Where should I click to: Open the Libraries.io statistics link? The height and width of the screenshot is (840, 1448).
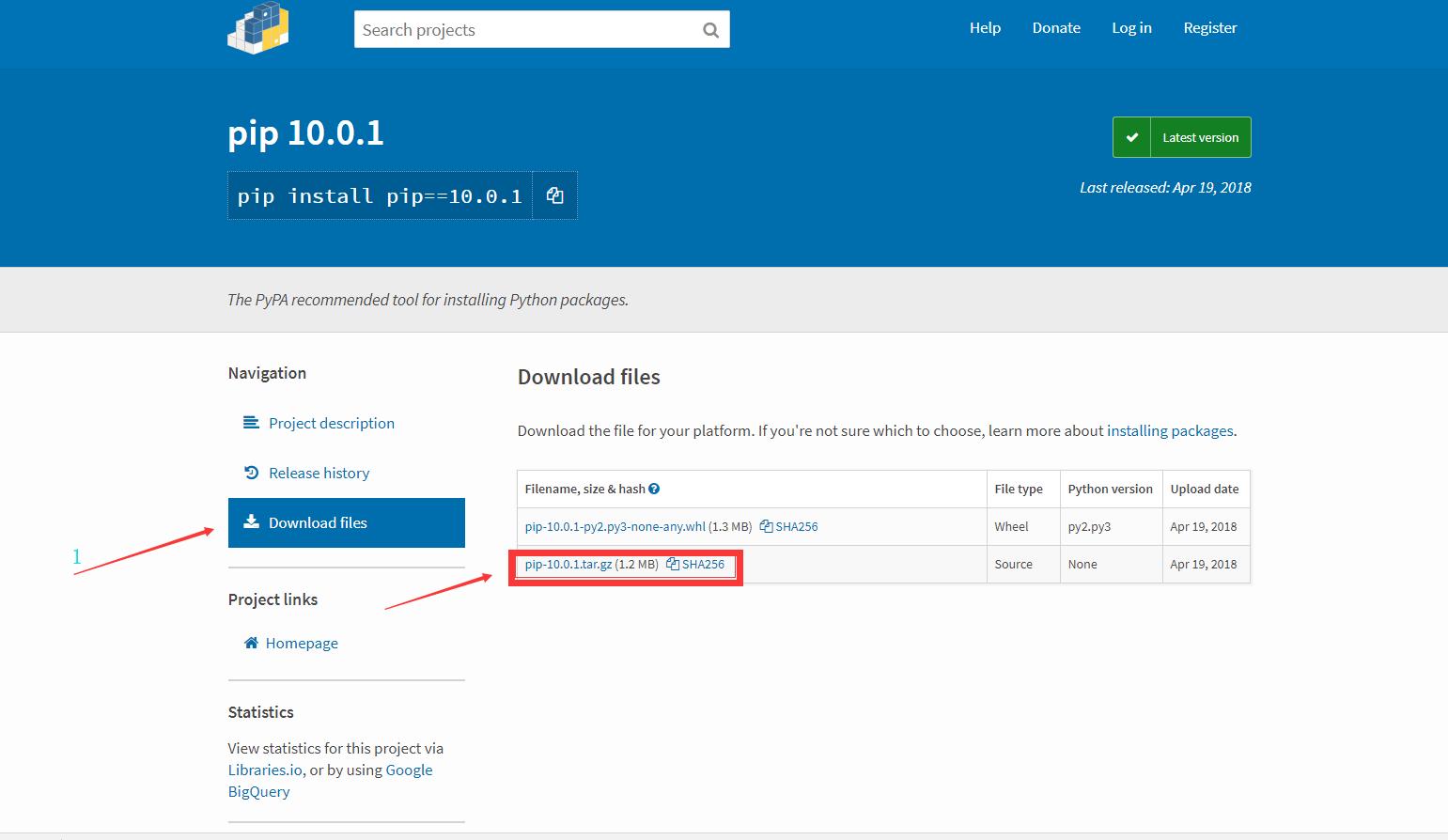point(265,770)
